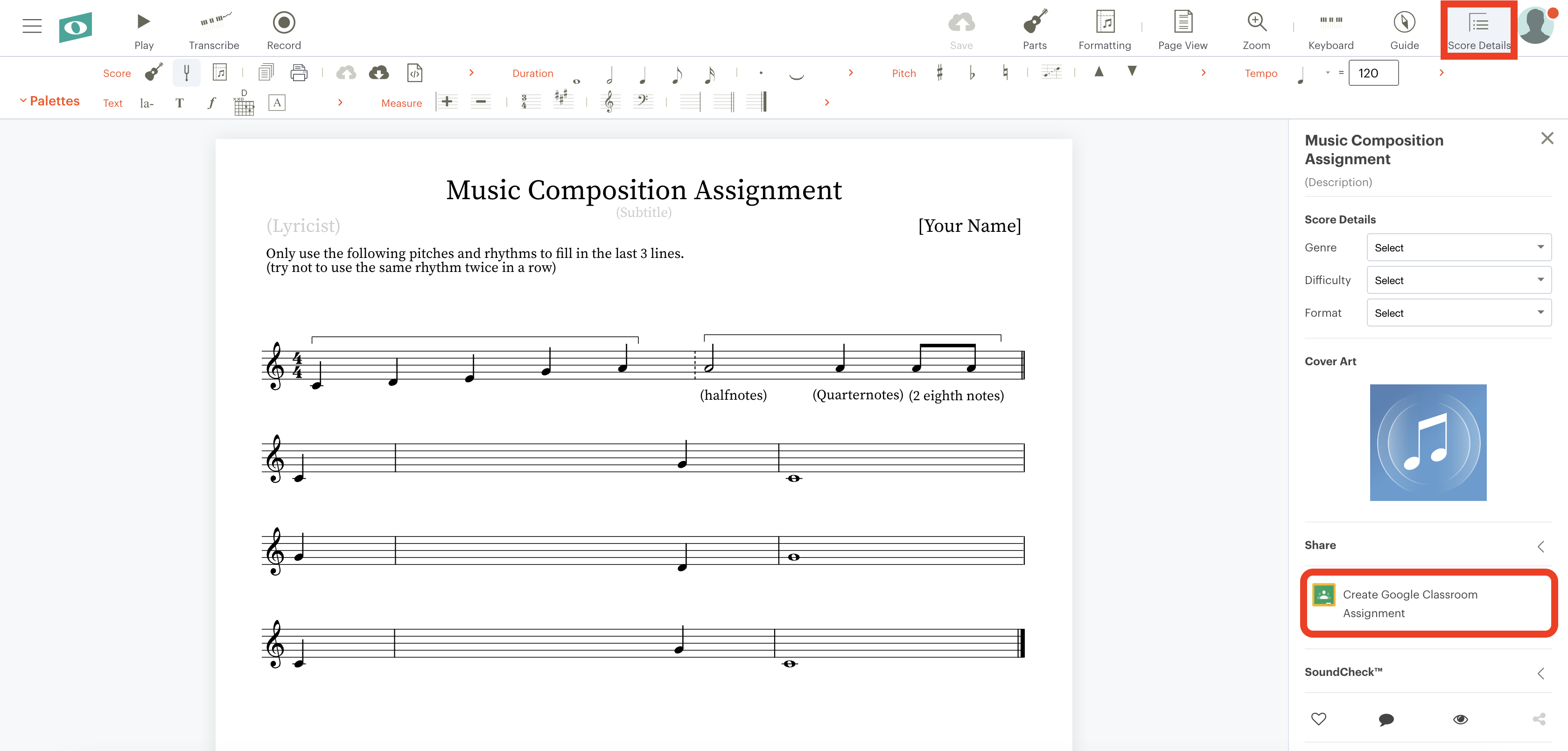The image size is (1568, 751).
Task: Select the half note duration
Action: 609,74
